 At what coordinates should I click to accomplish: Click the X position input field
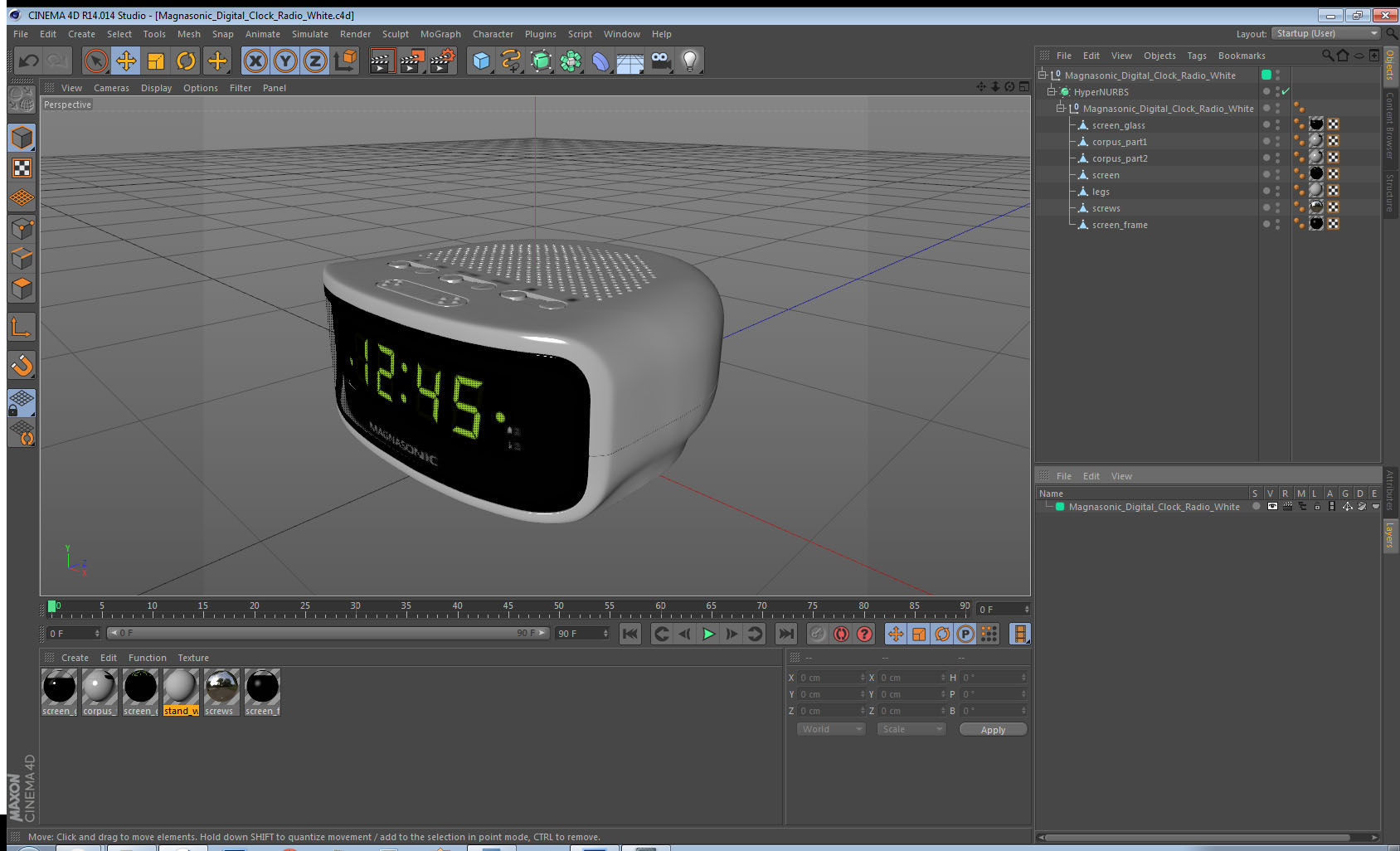coord(832,678)
